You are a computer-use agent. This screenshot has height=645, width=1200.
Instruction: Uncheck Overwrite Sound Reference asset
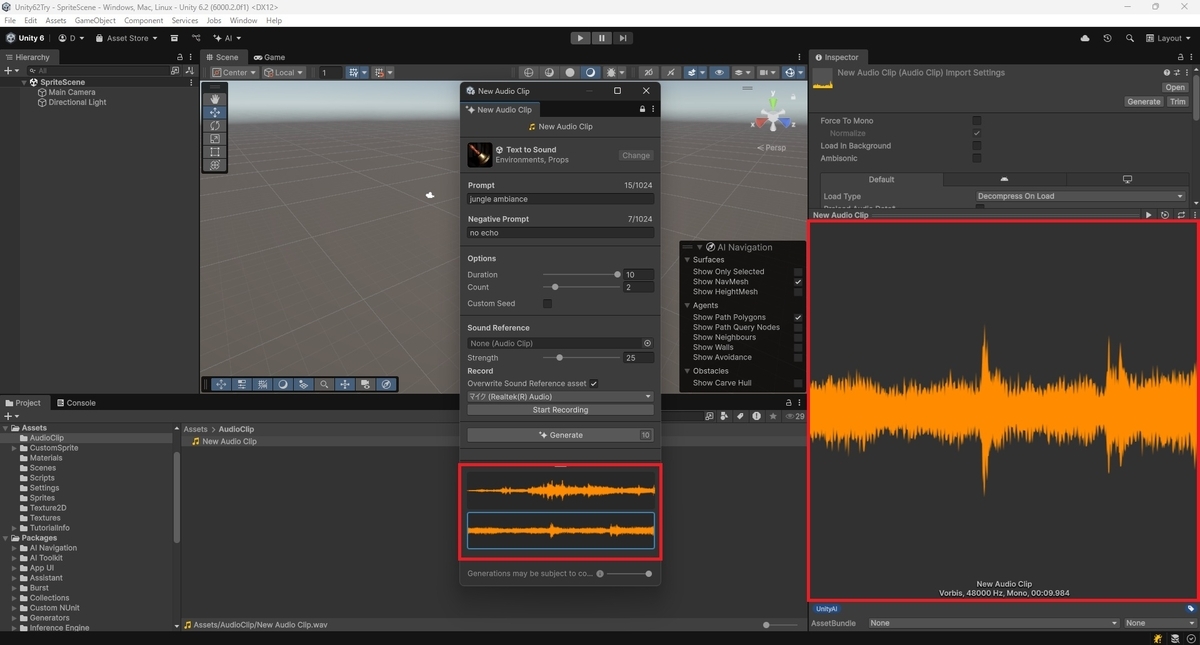tap(594, 383)
